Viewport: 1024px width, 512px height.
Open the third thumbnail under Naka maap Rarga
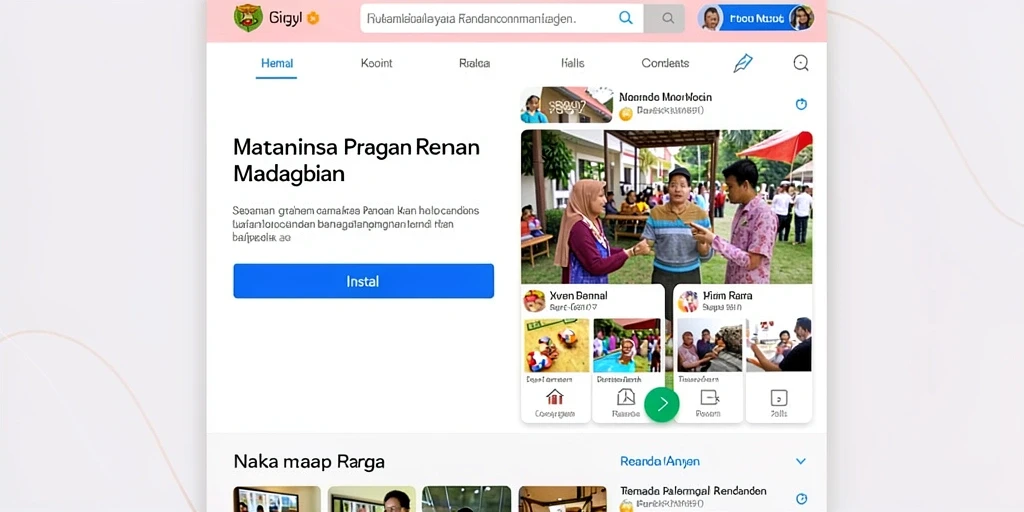tap(466, 499)
